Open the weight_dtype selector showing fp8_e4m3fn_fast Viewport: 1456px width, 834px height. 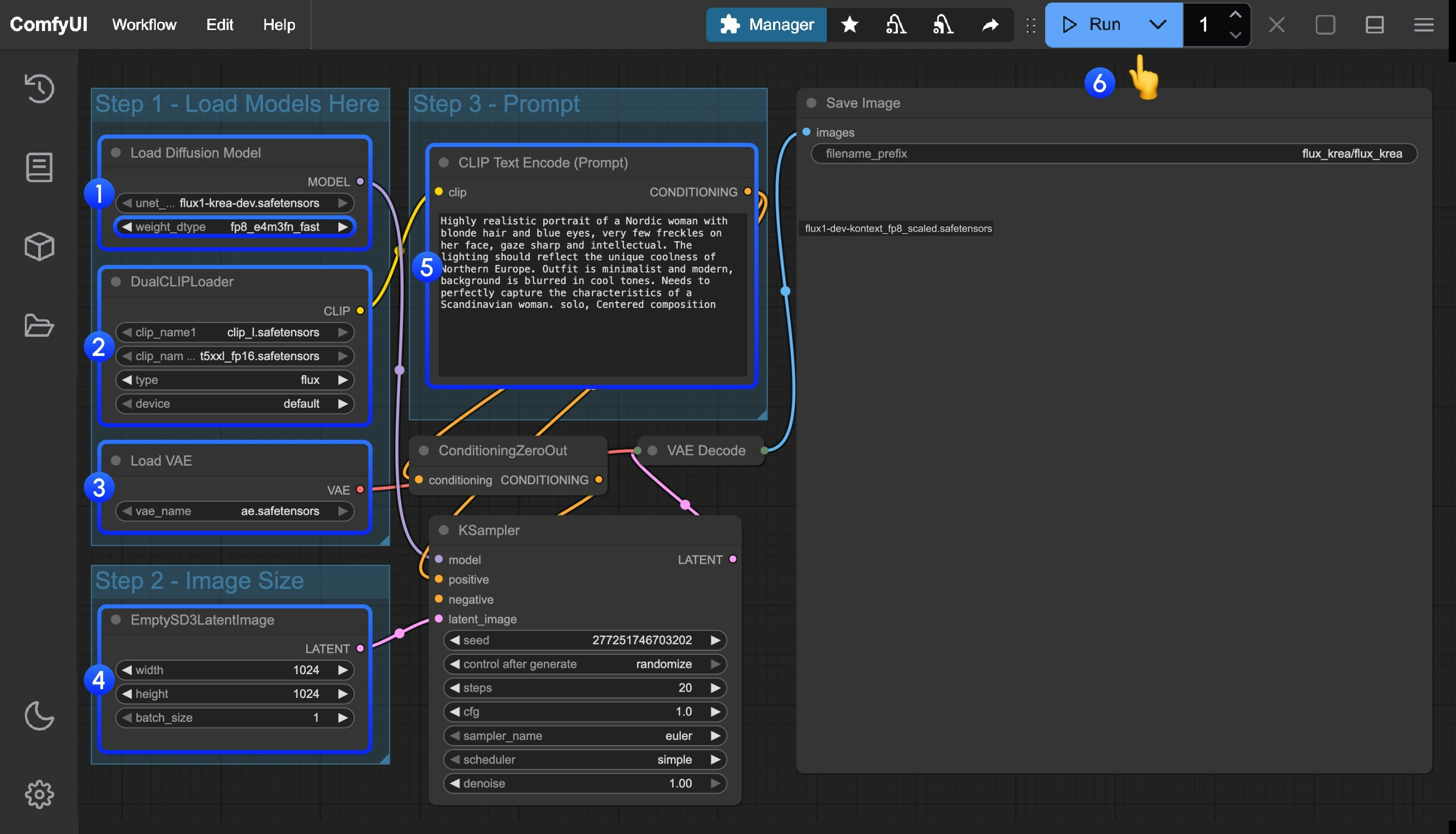[x=235, y=227]
